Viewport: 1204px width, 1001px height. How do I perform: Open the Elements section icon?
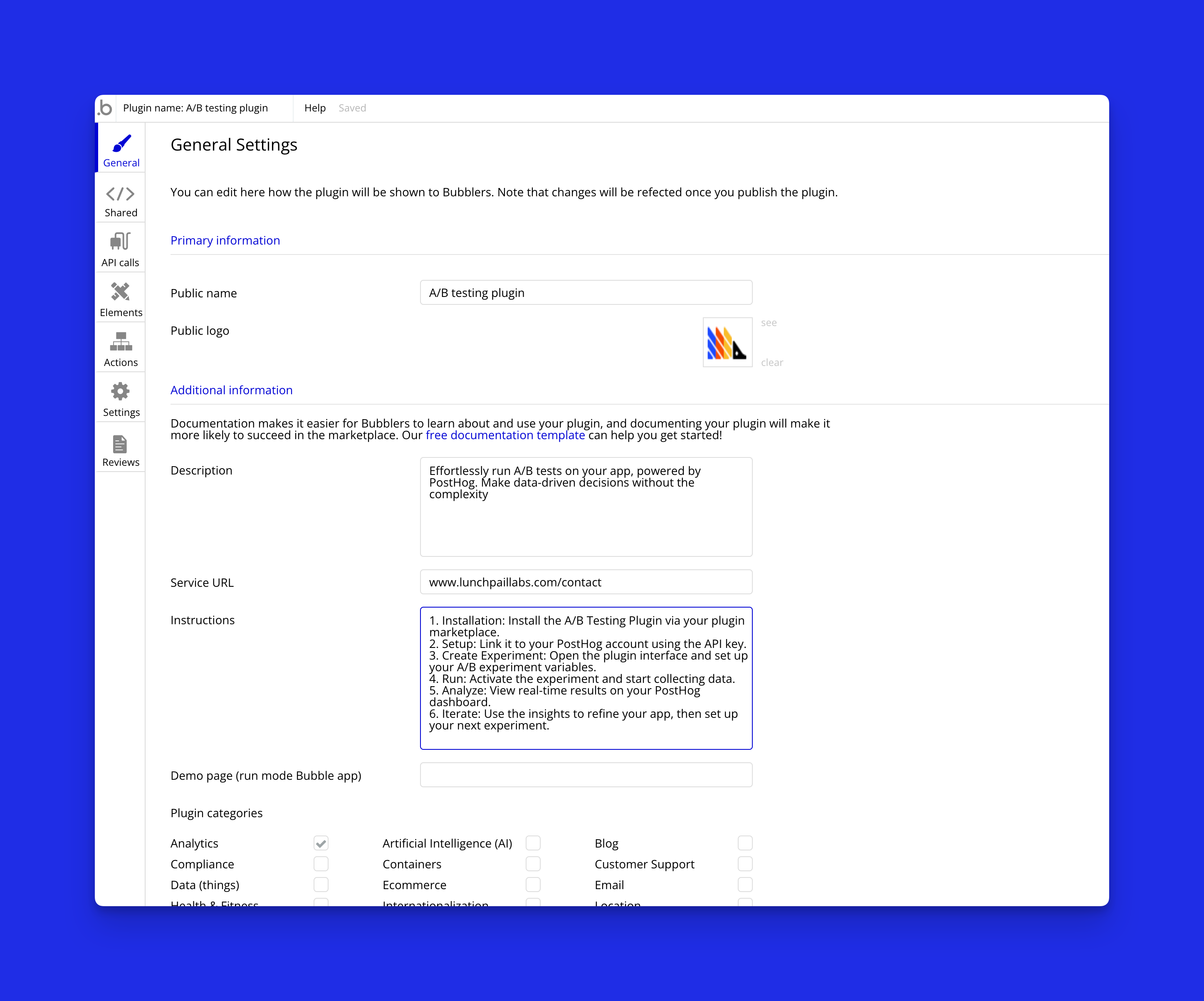[x=121, y=292]
